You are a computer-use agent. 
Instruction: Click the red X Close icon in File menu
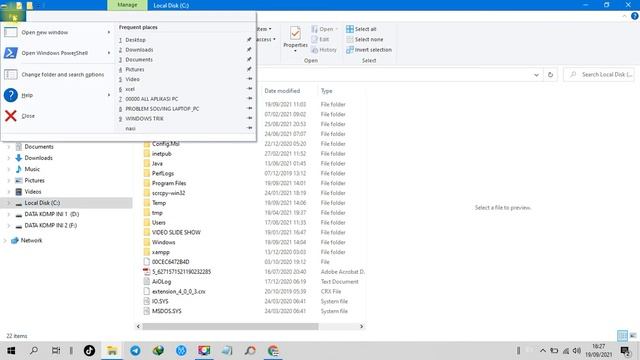pos(11,116)
